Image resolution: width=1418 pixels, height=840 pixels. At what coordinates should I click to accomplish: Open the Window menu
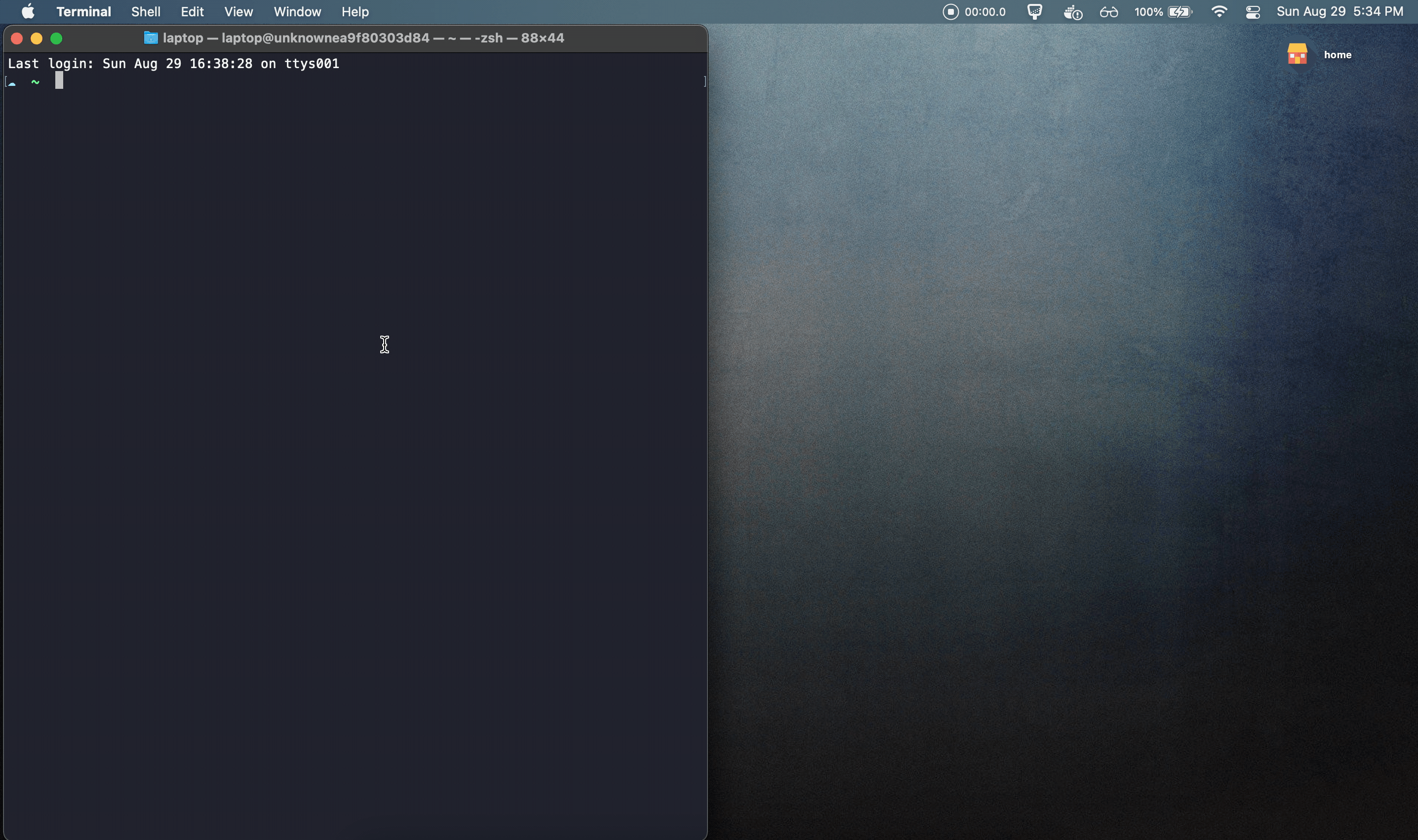(297, 11)
